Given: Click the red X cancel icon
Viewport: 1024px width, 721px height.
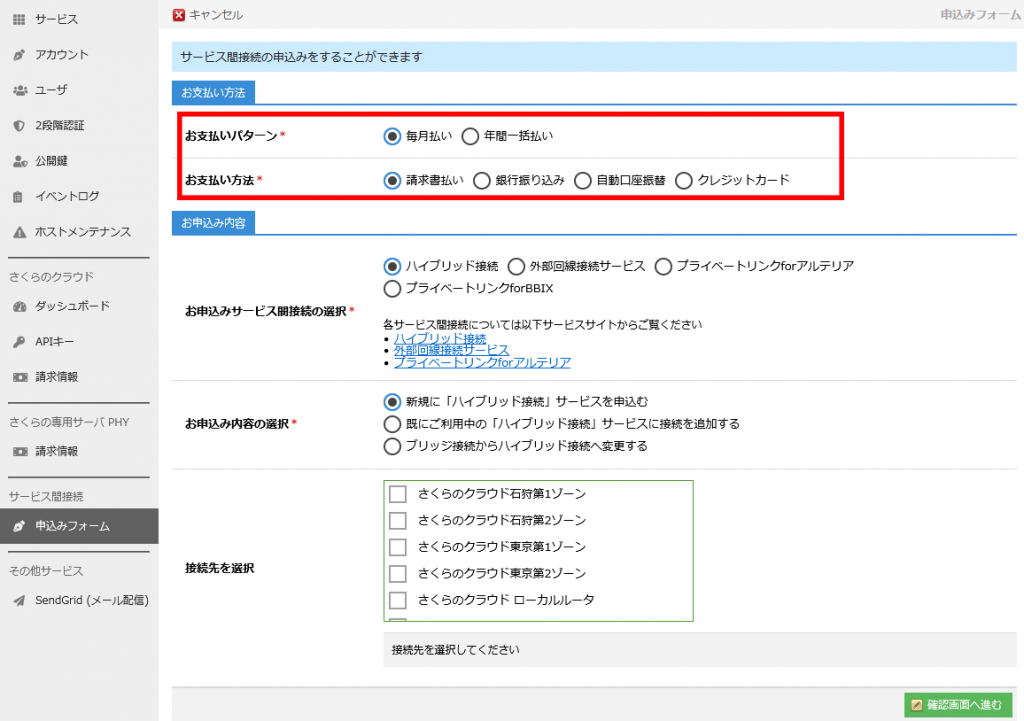Looking at the screenshot, I should pos(179,15).
